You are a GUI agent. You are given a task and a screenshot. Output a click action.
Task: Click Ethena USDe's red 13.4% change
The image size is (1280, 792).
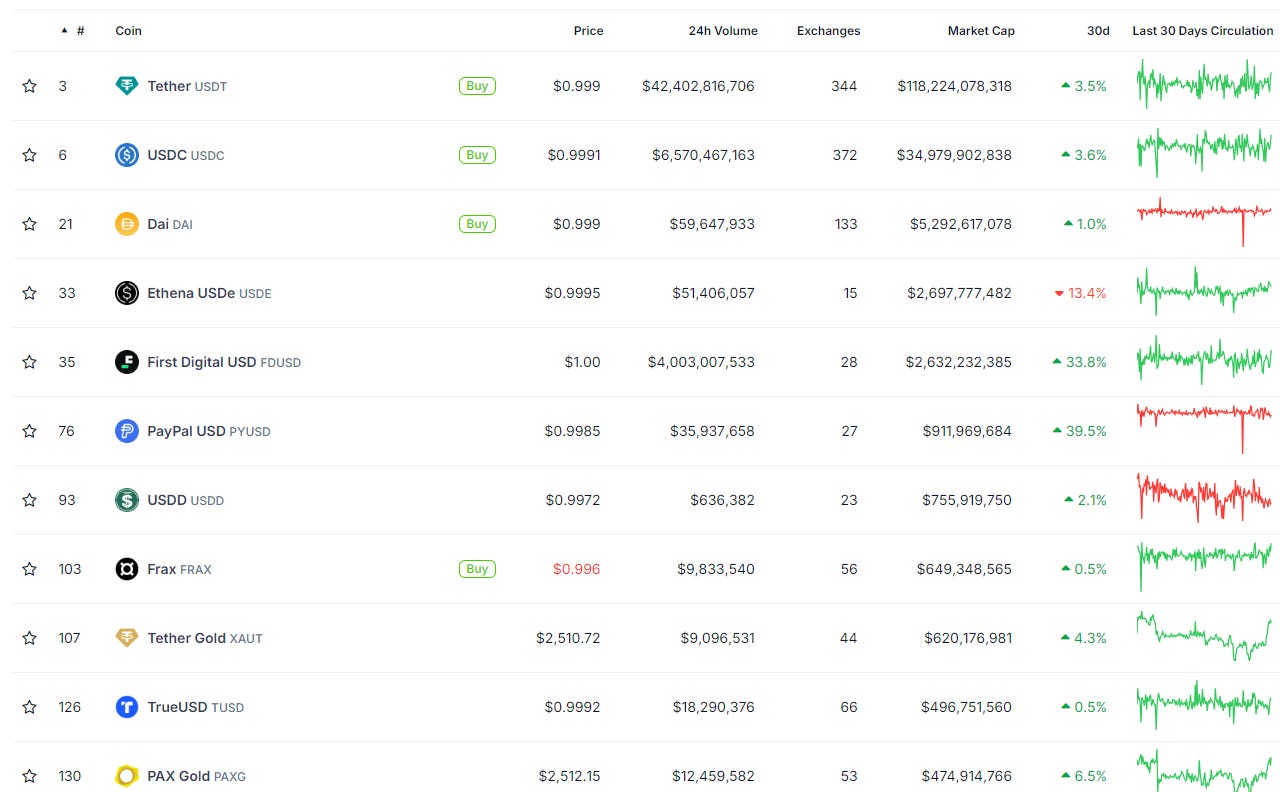tap(1081, 293)
